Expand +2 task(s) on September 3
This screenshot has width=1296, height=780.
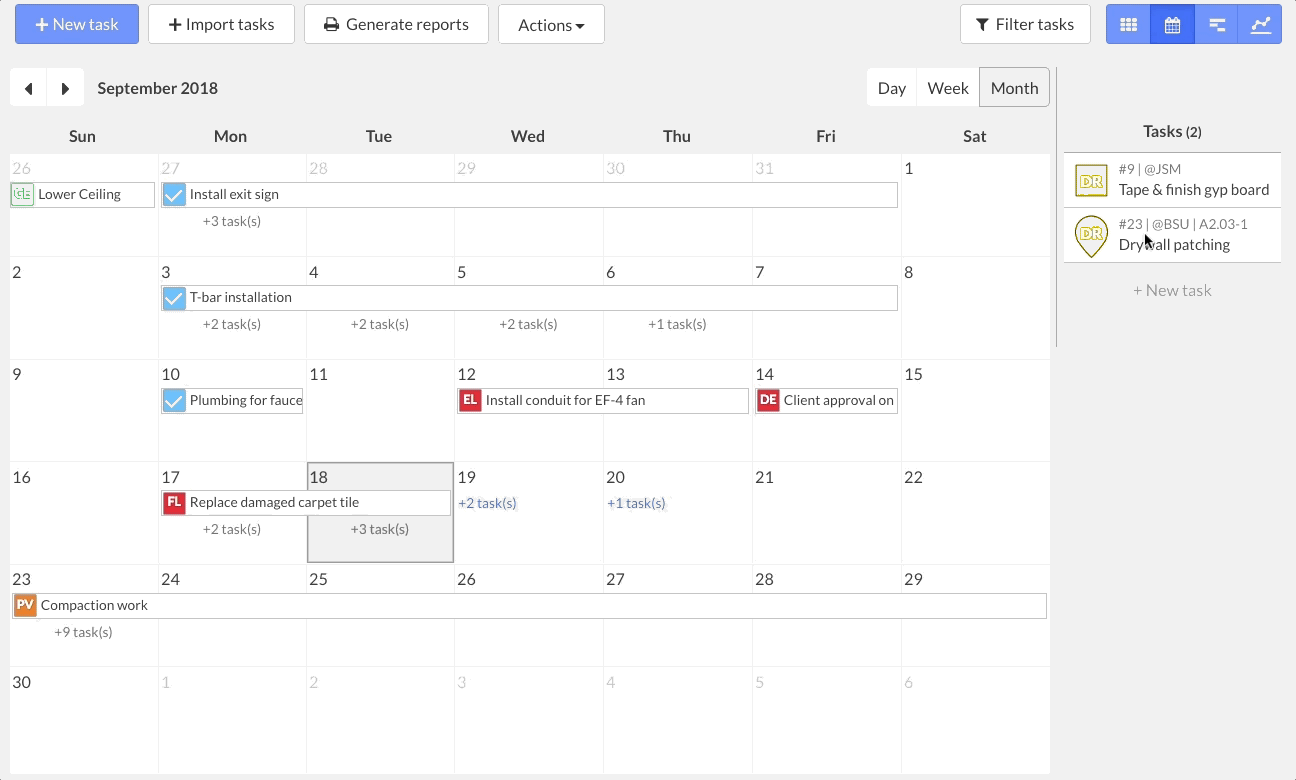[231, 324]
